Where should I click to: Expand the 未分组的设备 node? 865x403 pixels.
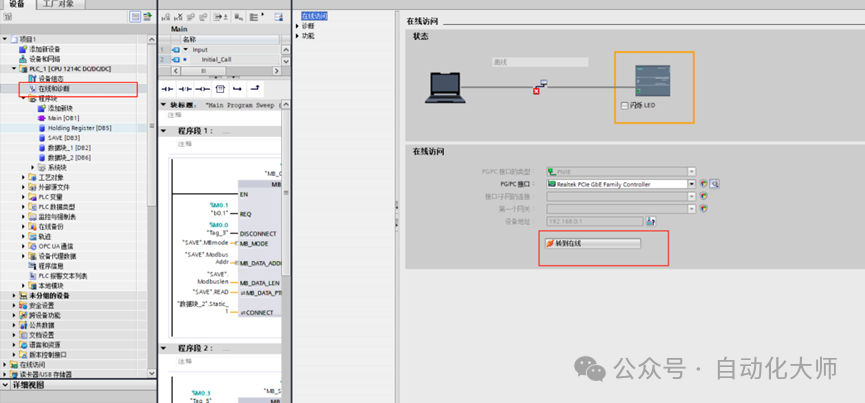coord(14,295)
